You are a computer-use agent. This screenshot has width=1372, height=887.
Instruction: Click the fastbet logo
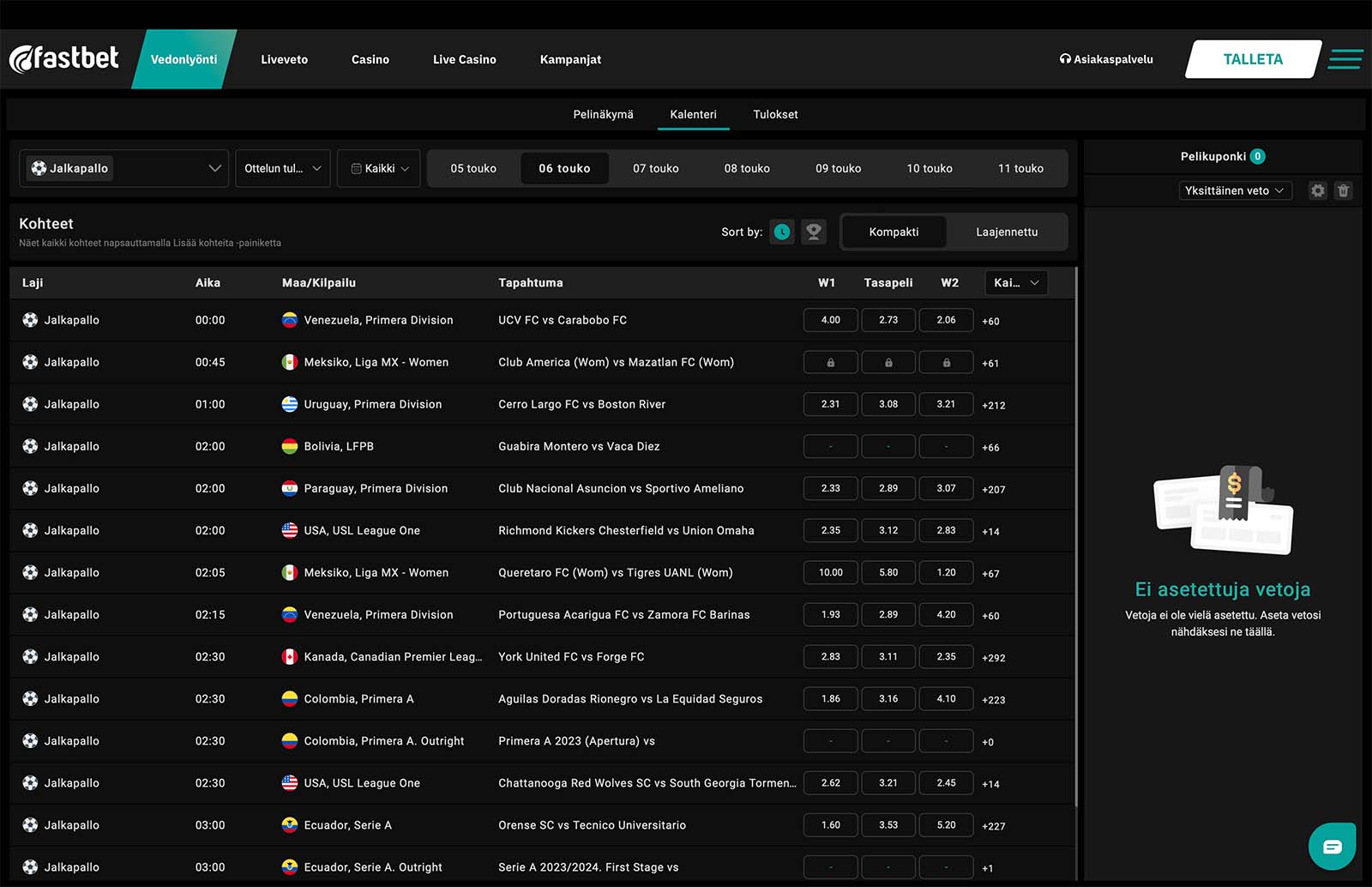65,58
